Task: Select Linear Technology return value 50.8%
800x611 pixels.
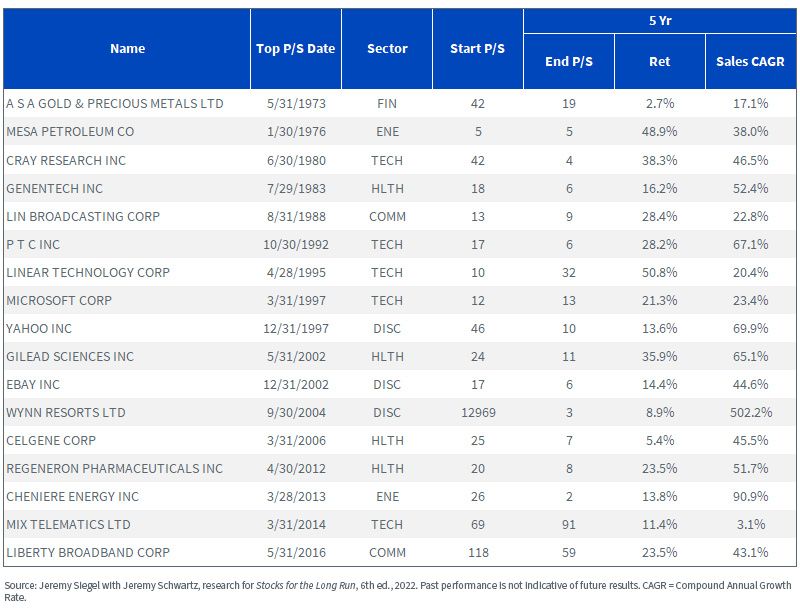Action: point(660,272)
